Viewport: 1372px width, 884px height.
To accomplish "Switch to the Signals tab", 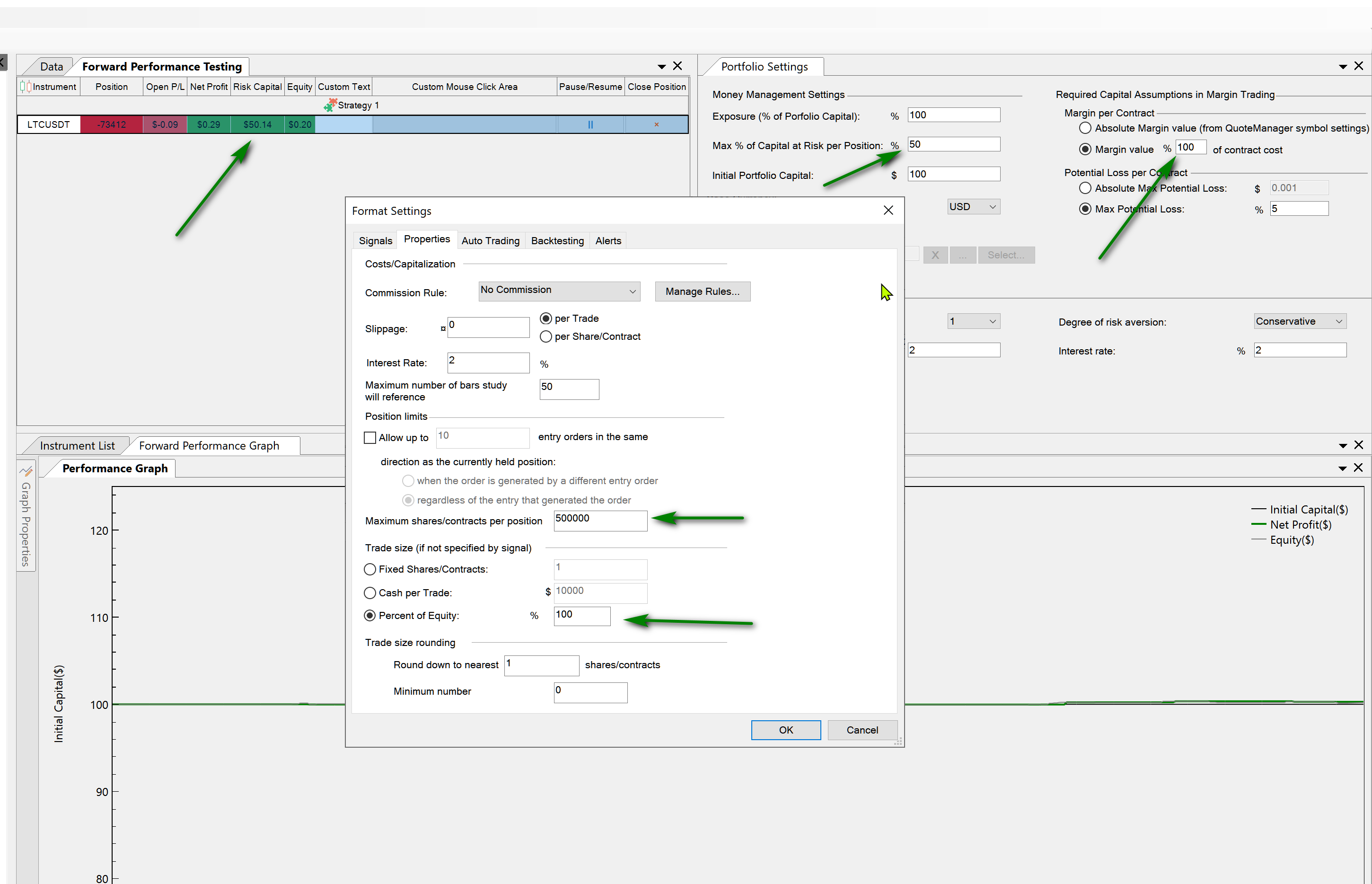I will click(375, 241).
